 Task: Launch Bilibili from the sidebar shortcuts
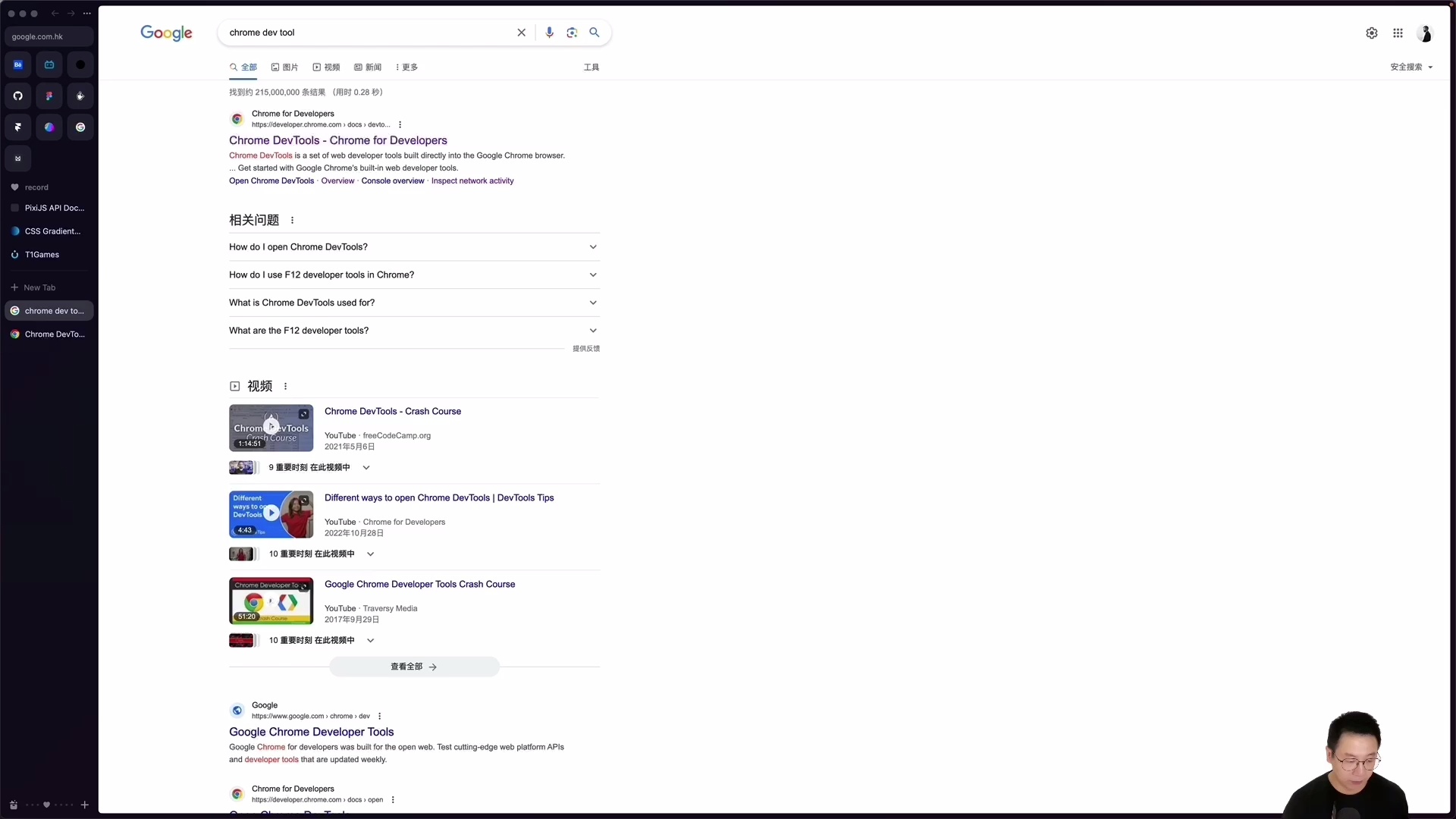(x=49, y=64)
